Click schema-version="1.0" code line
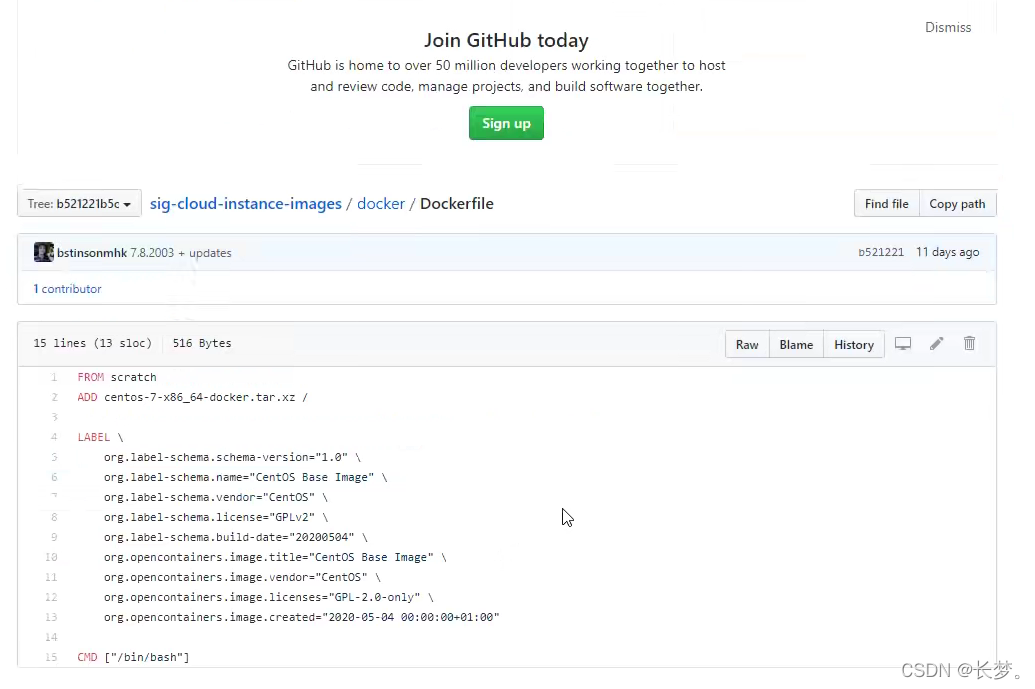The height and width of the screenshot is (689, 1035). pos(232,457)
